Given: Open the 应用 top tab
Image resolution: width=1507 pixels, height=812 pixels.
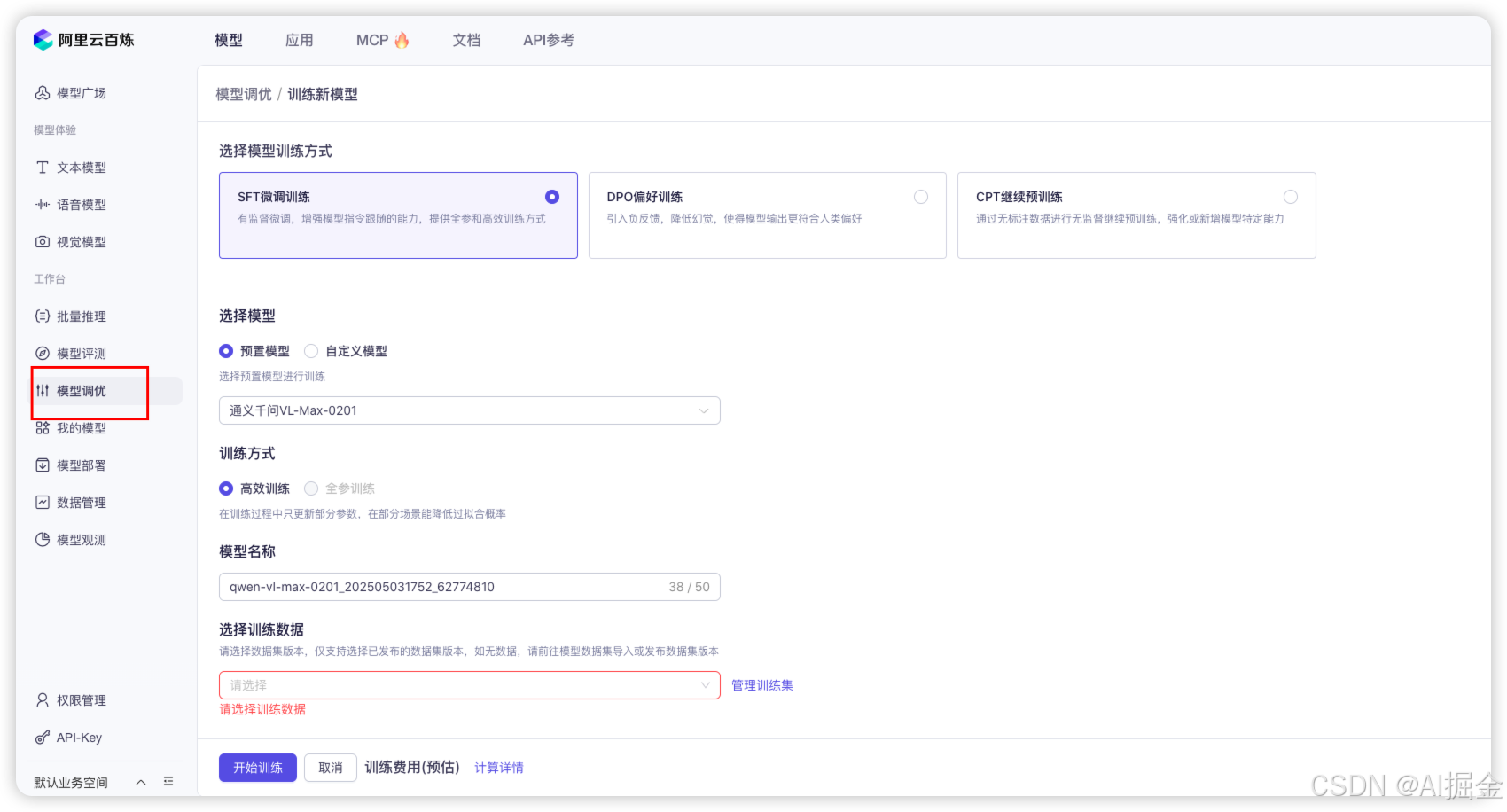Looking at the screenshot, I should [x=300, y=40].
